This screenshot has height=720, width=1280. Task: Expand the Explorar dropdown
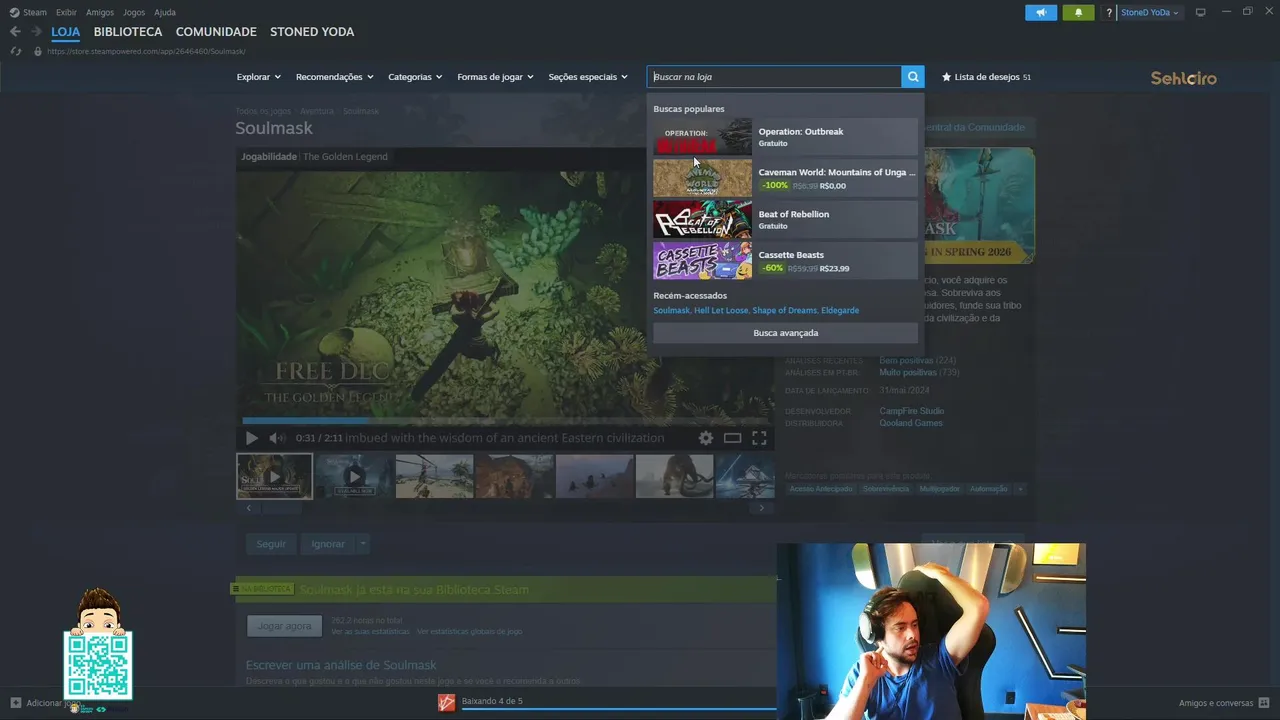258,77
